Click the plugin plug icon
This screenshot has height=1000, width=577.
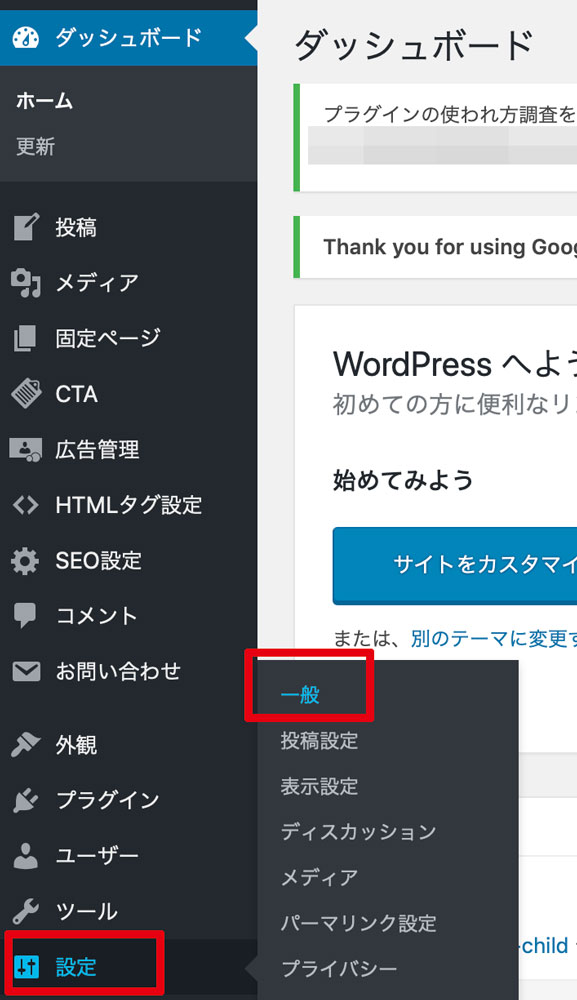[26, 800]
